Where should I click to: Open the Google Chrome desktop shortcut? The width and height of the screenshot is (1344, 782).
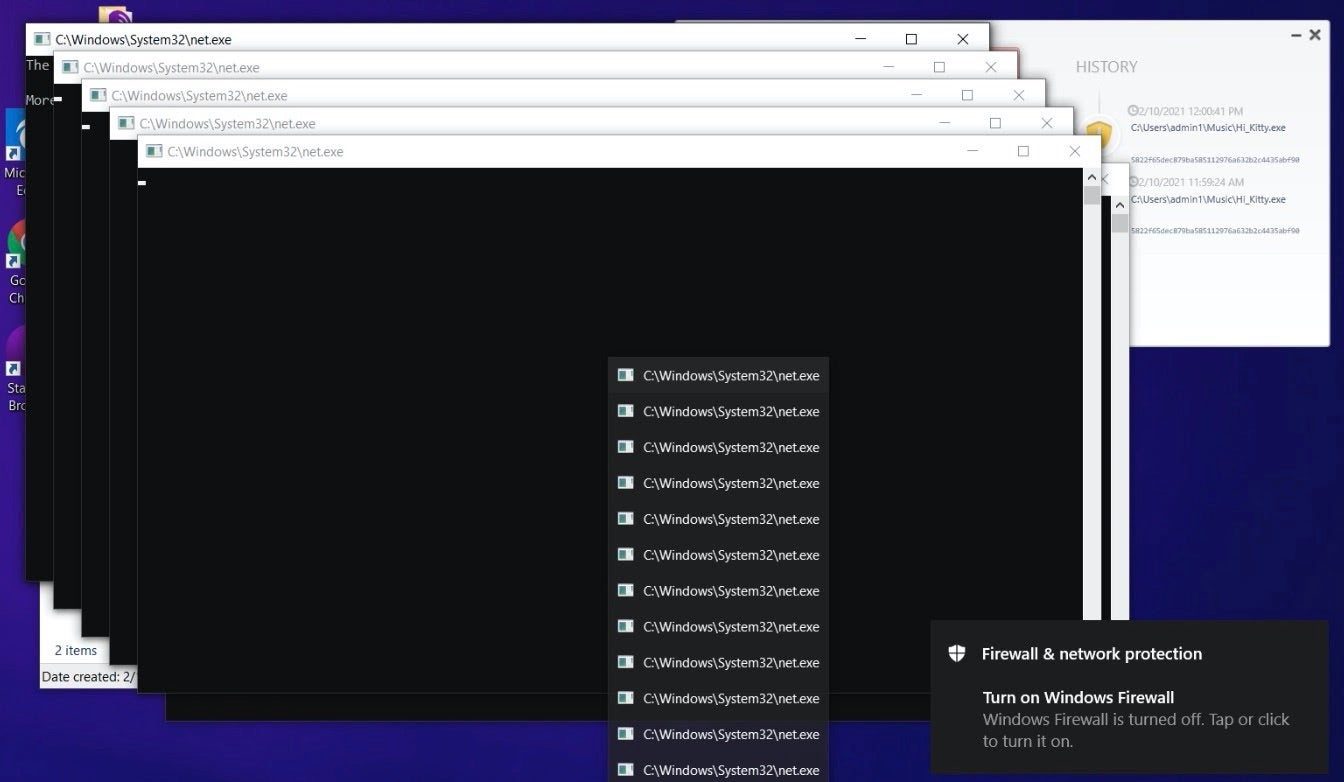pyautogui.click(x=16, y=245)
